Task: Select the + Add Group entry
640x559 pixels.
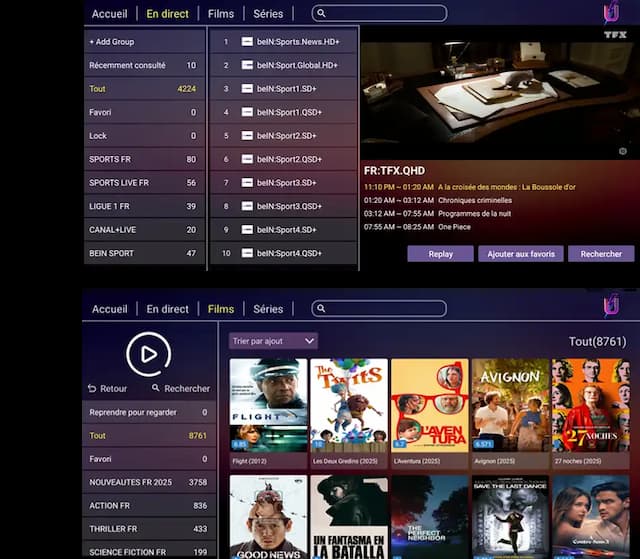Action: click(144, 42)
